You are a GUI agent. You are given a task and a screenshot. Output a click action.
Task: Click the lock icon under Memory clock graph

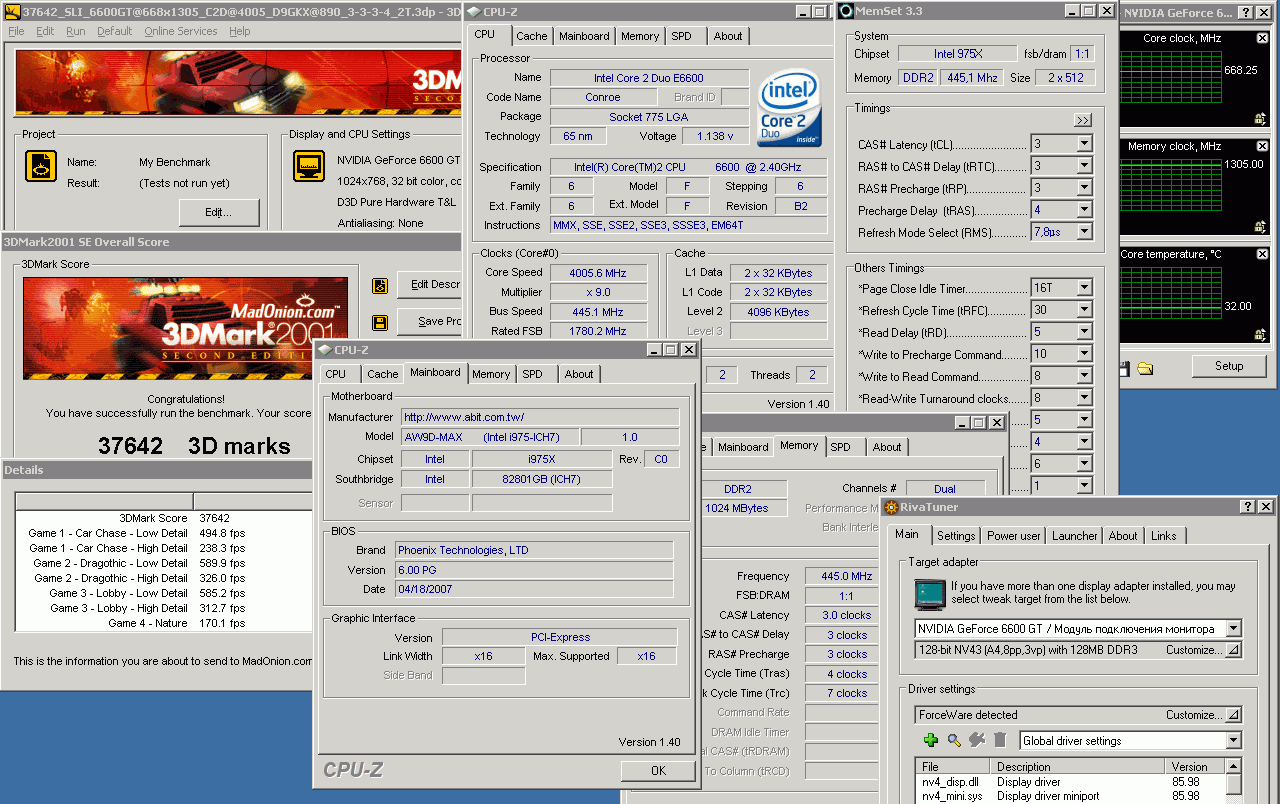[1260, 227]
